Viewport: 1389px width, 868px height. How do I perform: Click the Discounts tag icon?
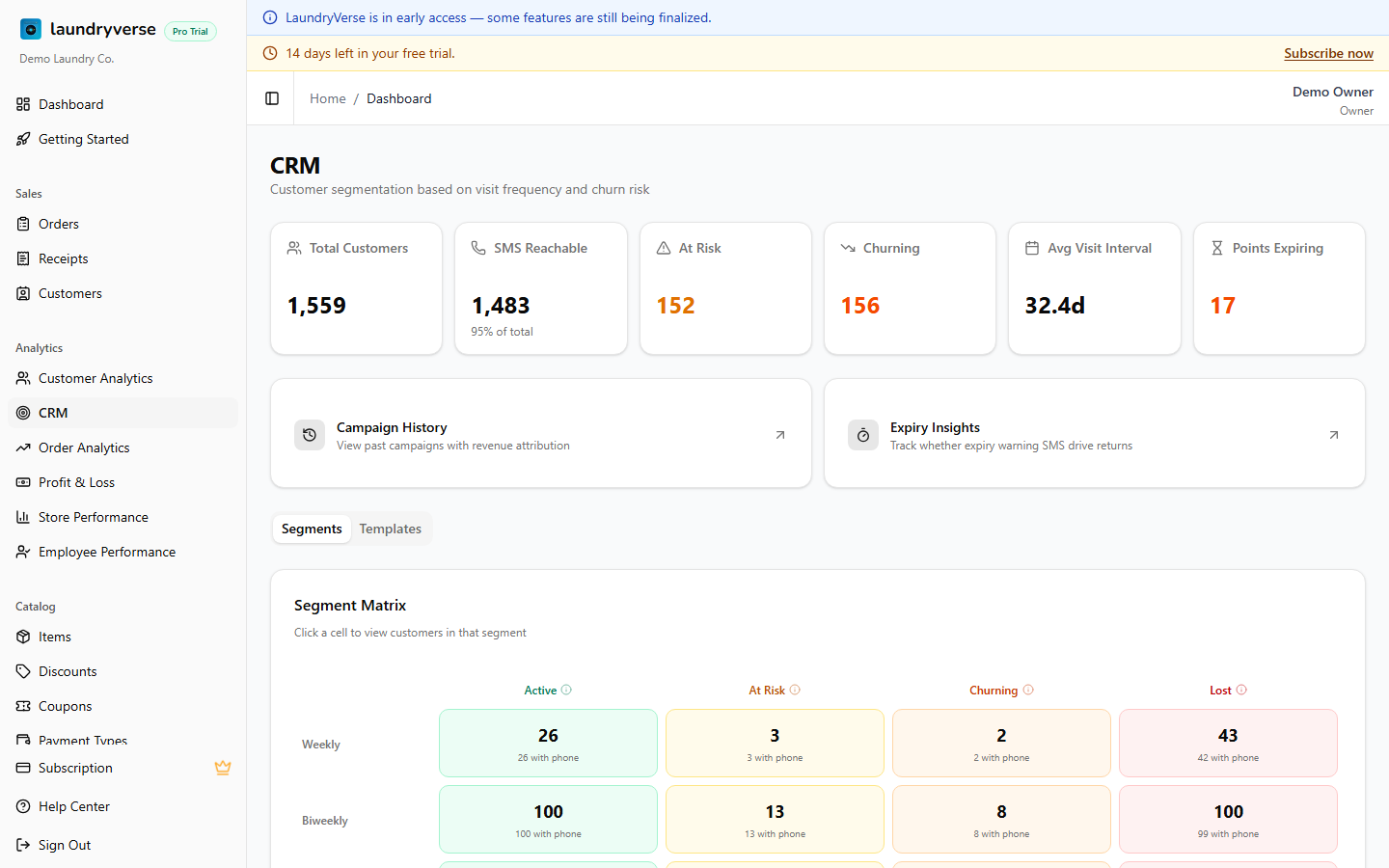tap(23, 671)
